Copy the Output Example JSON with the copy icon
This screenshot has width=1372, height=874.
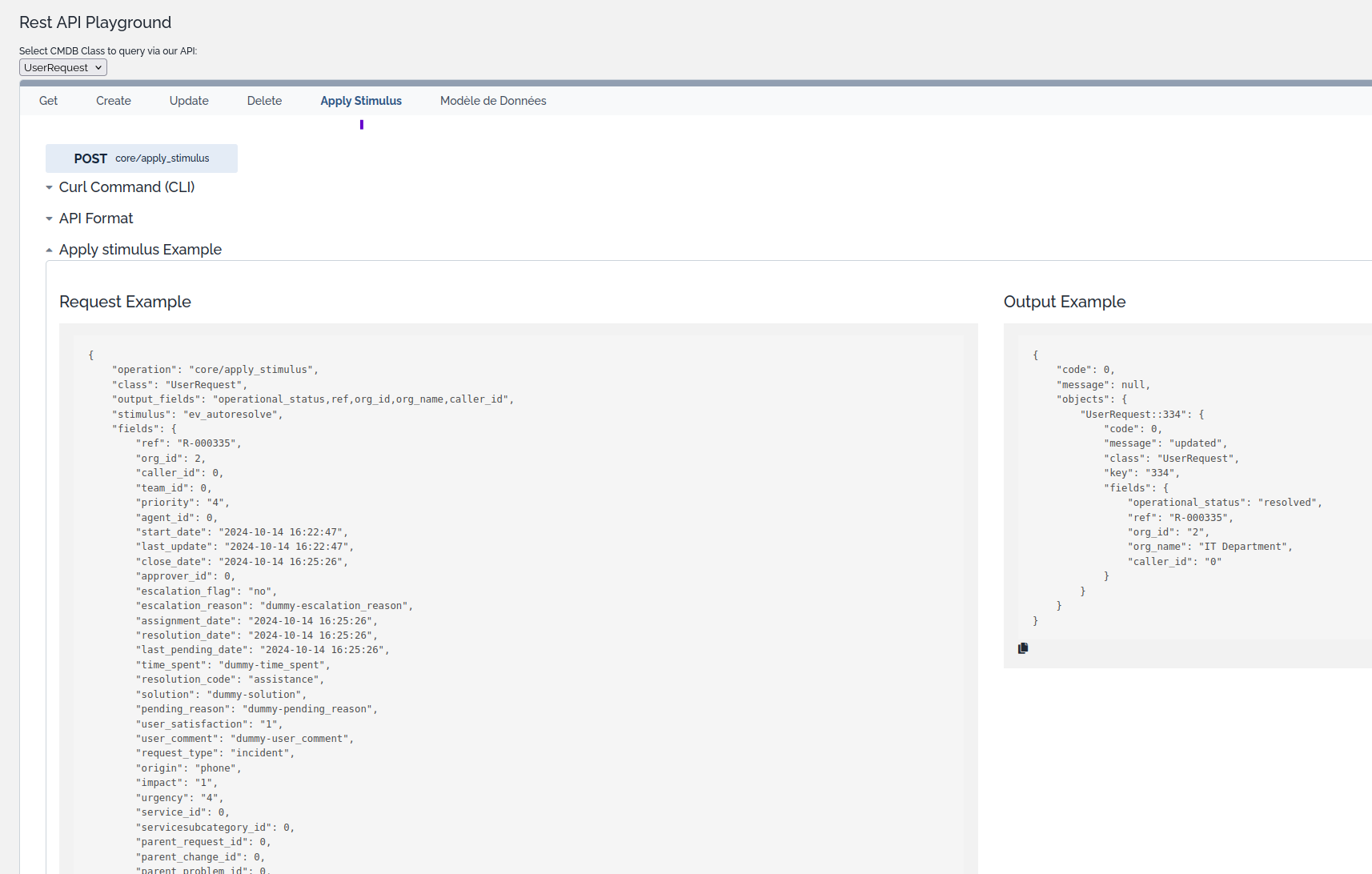pyautogui.click(x=1023, y=648)
